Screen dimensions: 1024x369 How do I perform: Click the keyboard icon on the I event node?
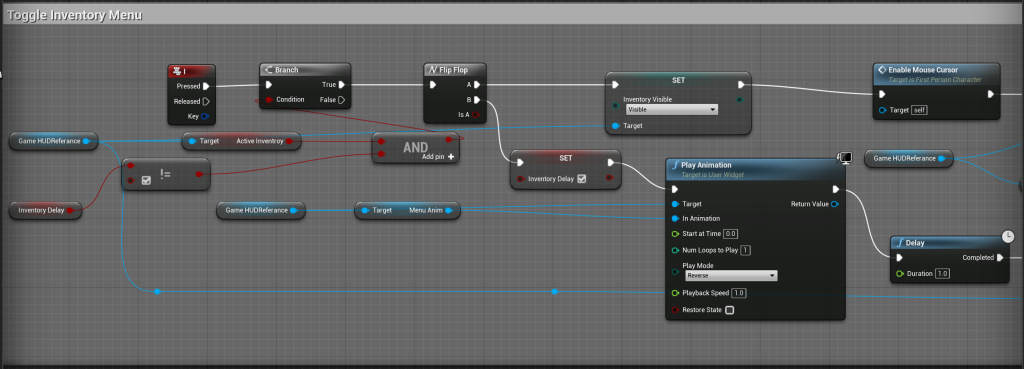[176, 71]
